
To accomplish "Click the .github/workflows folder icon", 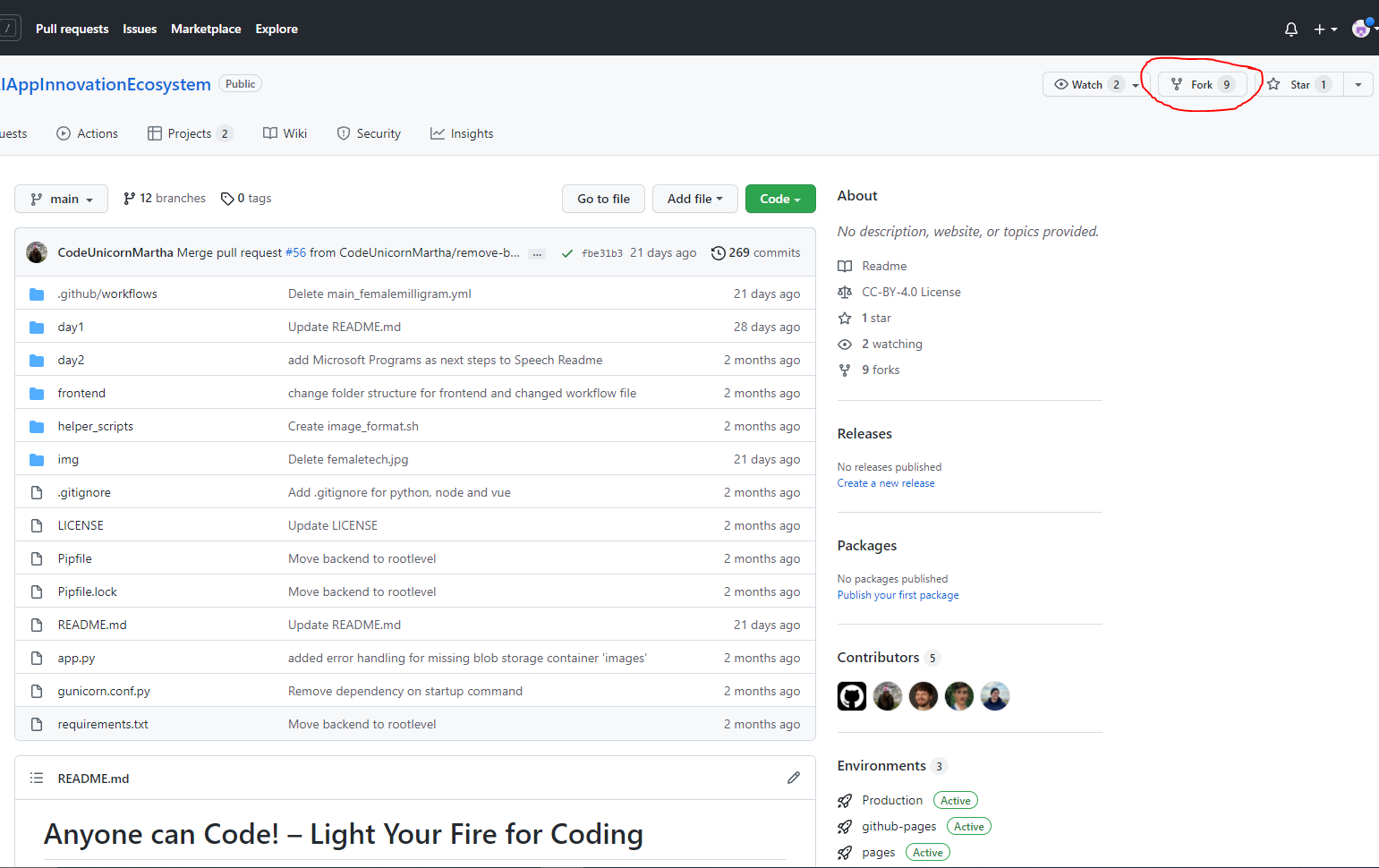I will [x=36, y=293].
